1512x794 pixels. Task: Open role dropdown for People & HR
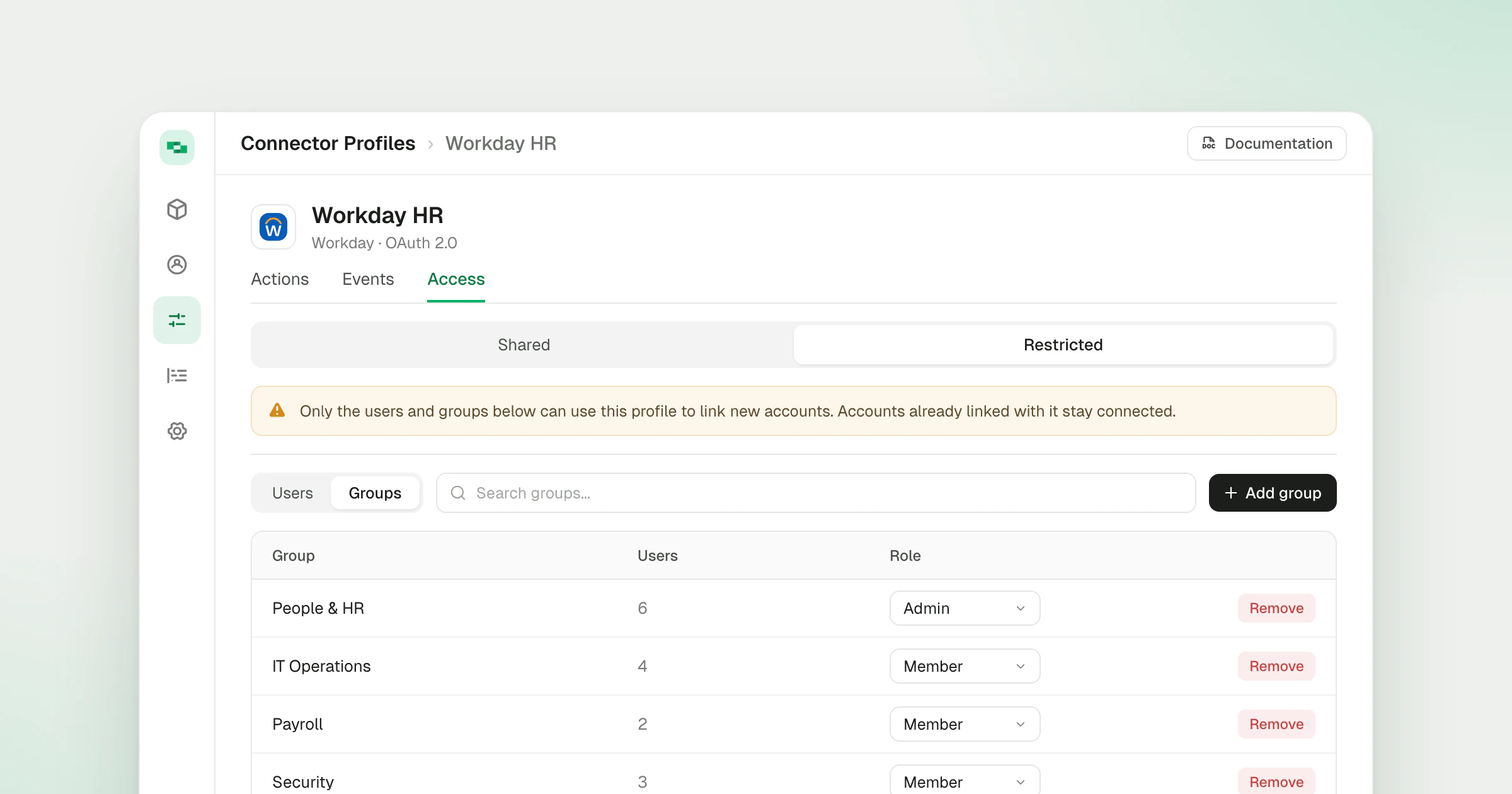click(x=965, y=608)
